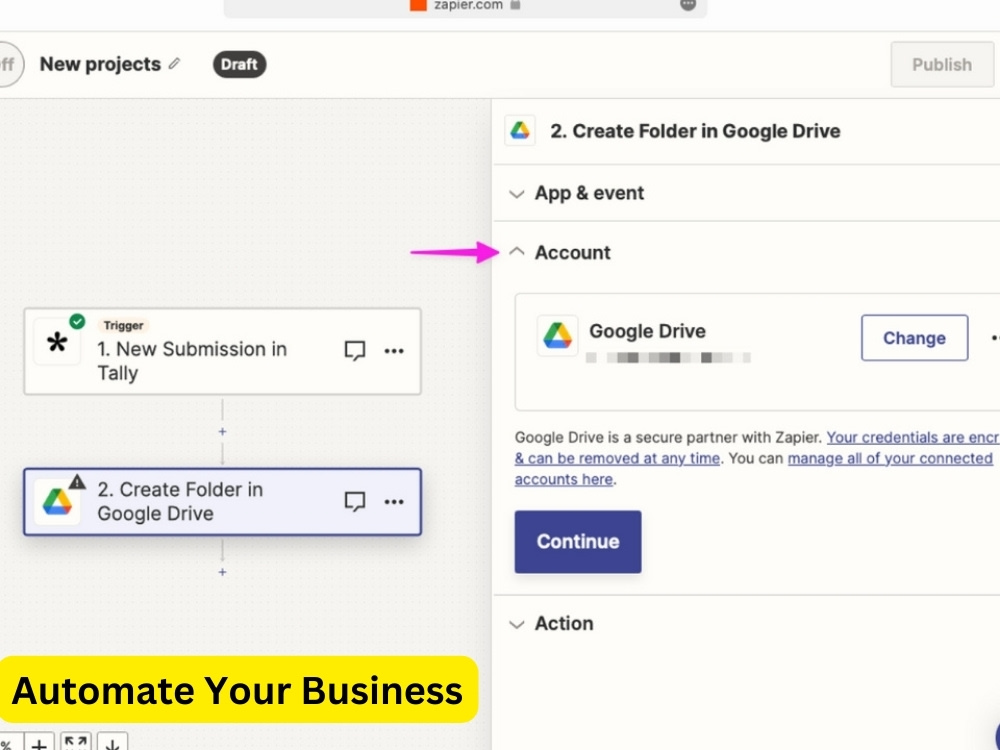The width and height of the screenshot is (1000, 750).
Task: Collapse the Account section chevron
Action: pyautogui.click(x=517, y=253)
